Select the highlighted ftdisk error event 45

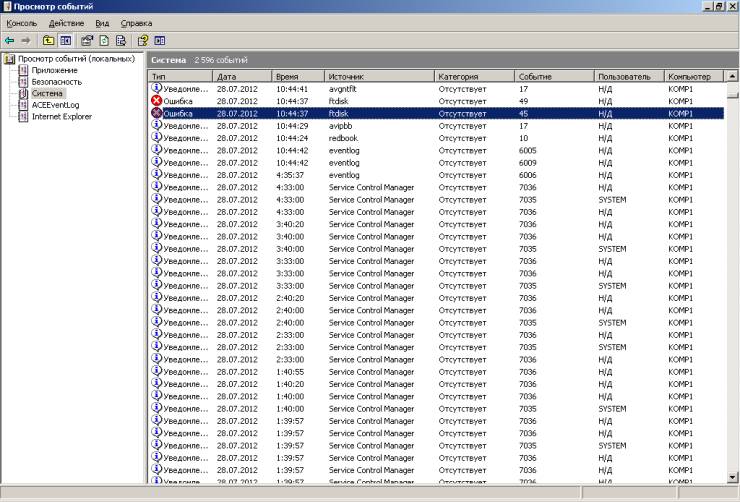(x=436, y=113)
